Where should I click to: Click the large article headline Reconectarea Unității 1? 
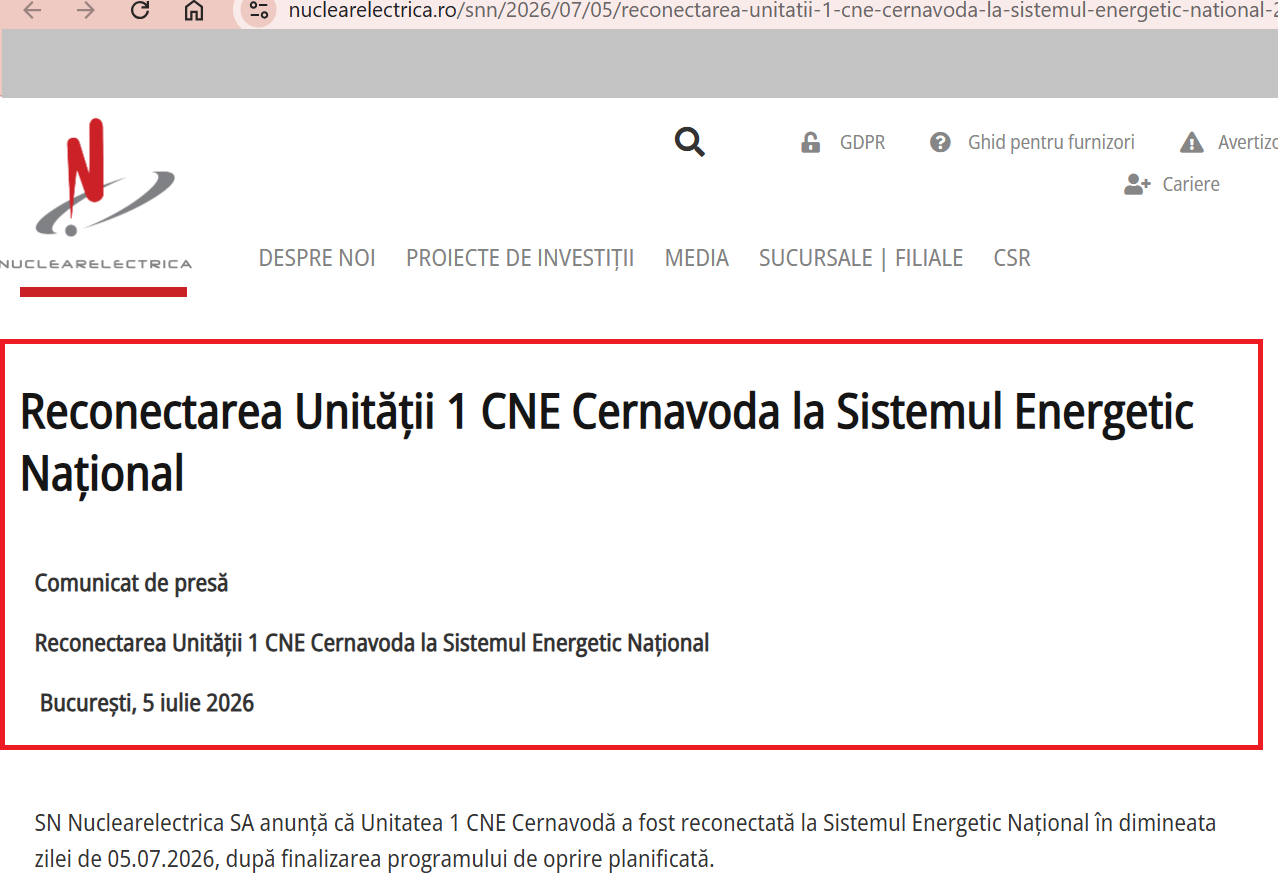click(x=607, y=443)
